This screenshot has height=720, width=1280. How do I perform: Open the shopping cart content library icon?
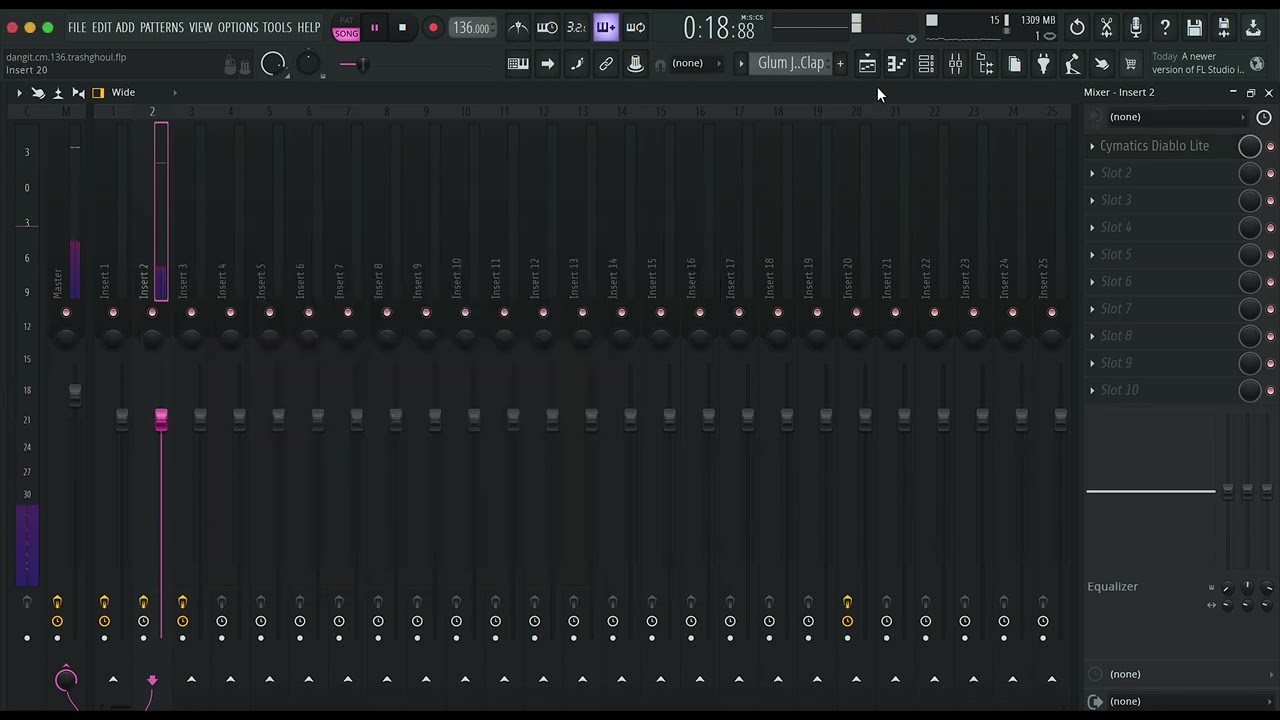pyautogui.click(x=1130, y=64)
